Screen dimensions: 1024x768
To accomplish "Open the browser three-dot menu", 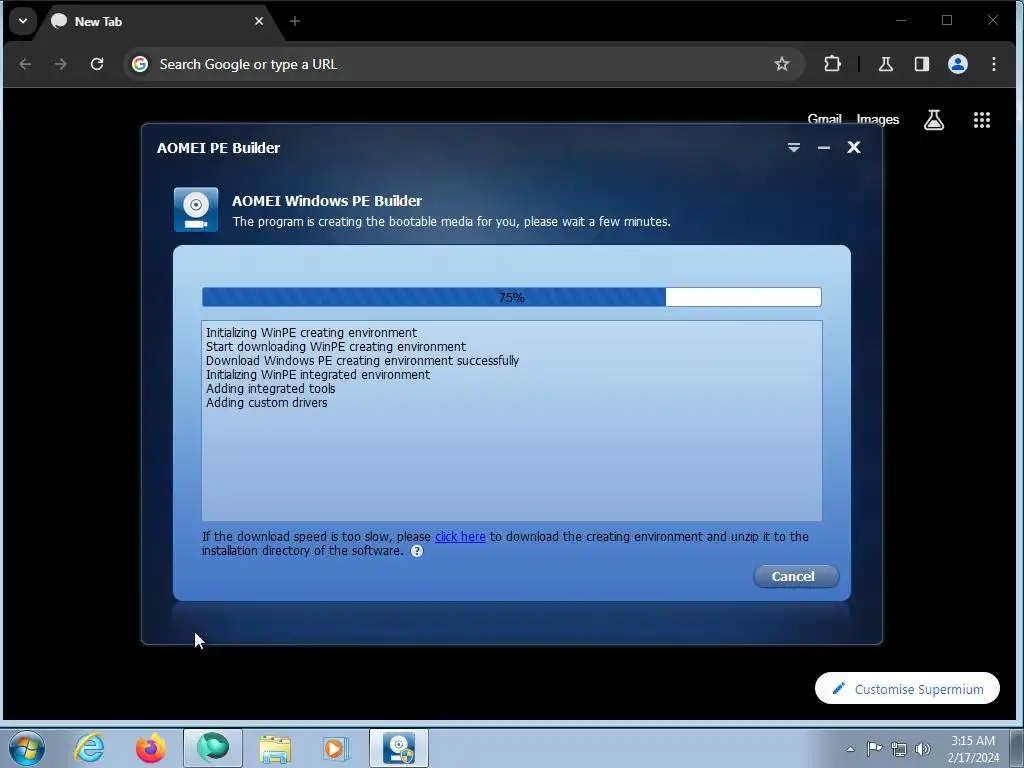I will click(x=993, y=64).
